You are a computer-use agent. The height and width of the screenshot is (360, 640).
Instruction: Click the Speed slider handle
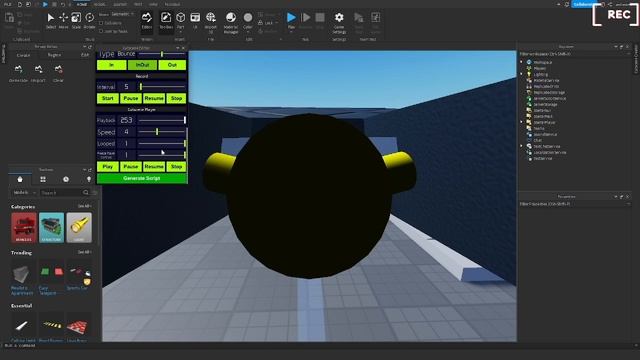pos(157,132)
